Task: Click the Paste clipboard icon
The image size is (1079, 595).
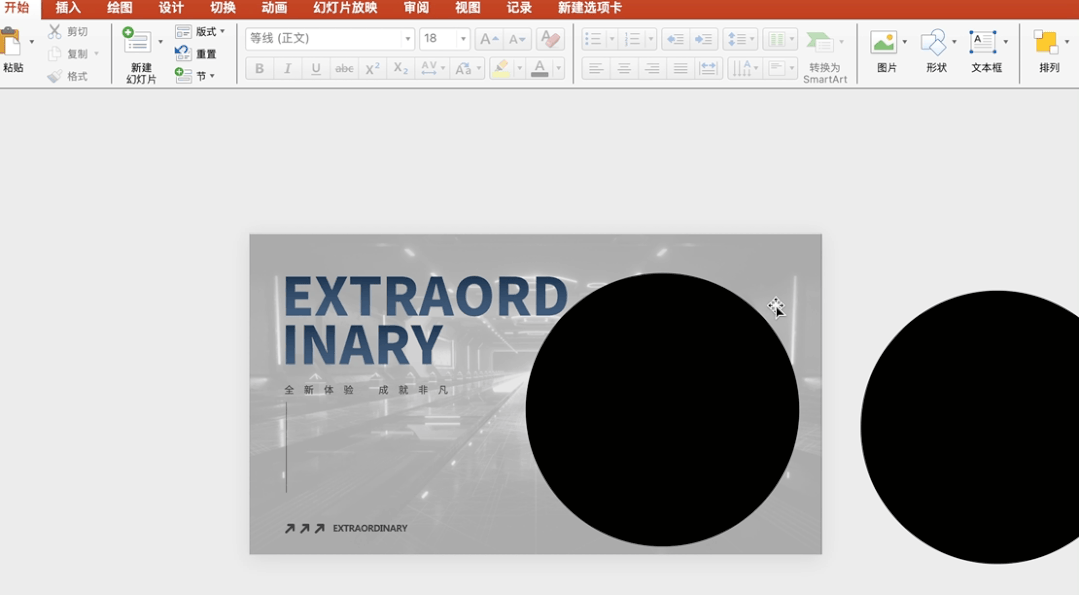Action: 10,41
